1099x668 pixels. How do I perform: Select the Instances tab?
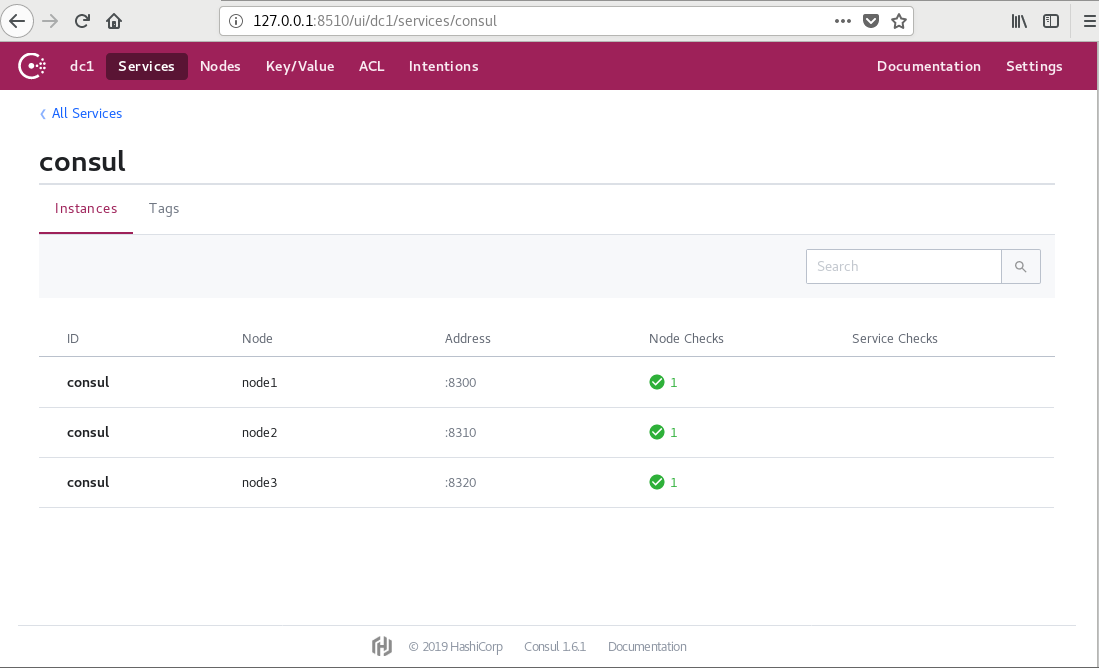86,208
